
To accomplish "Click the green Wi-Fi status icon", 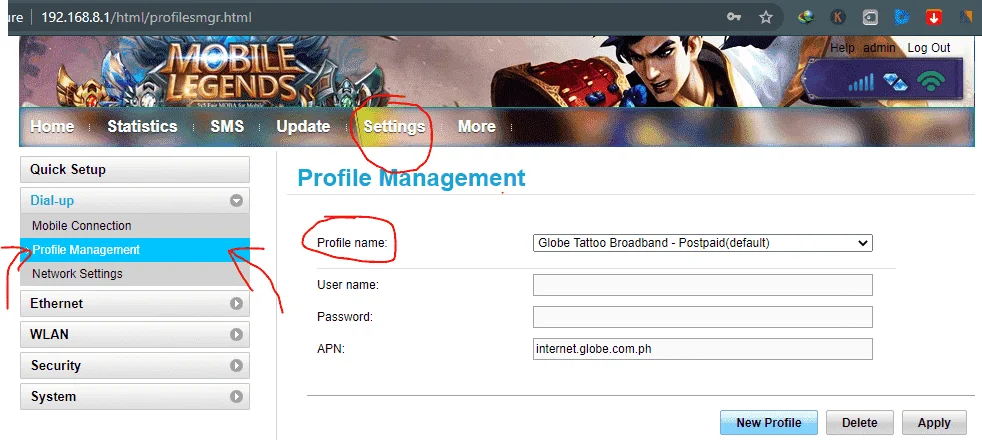I will [x=931, y=81].
